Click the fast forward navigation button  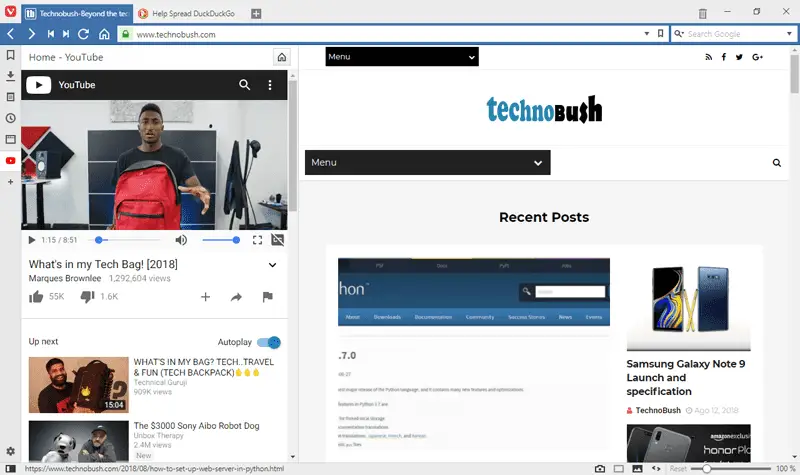point(66,34)
